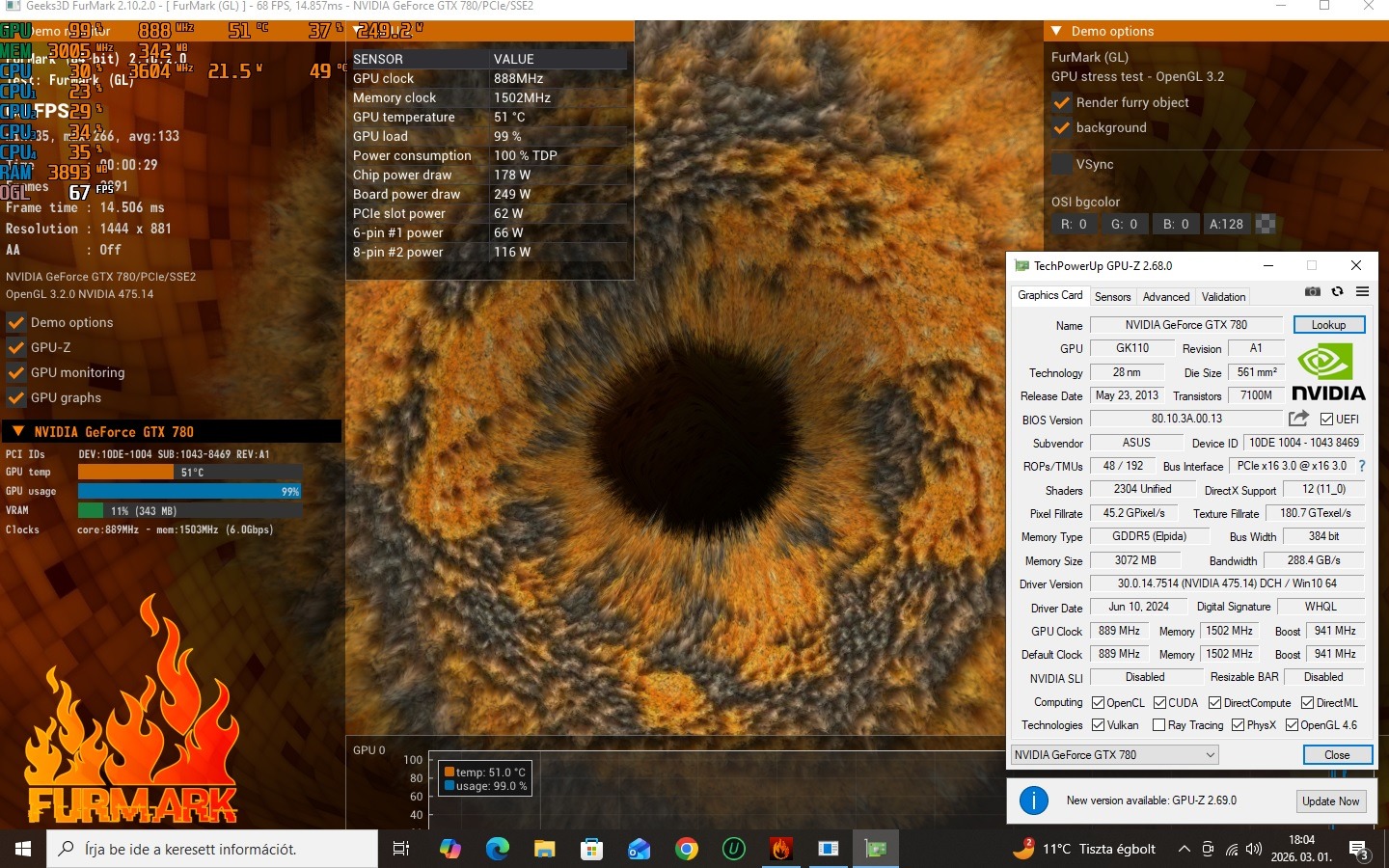
Task: Toggle GPU monitoring checkbox
Action: 16,372
